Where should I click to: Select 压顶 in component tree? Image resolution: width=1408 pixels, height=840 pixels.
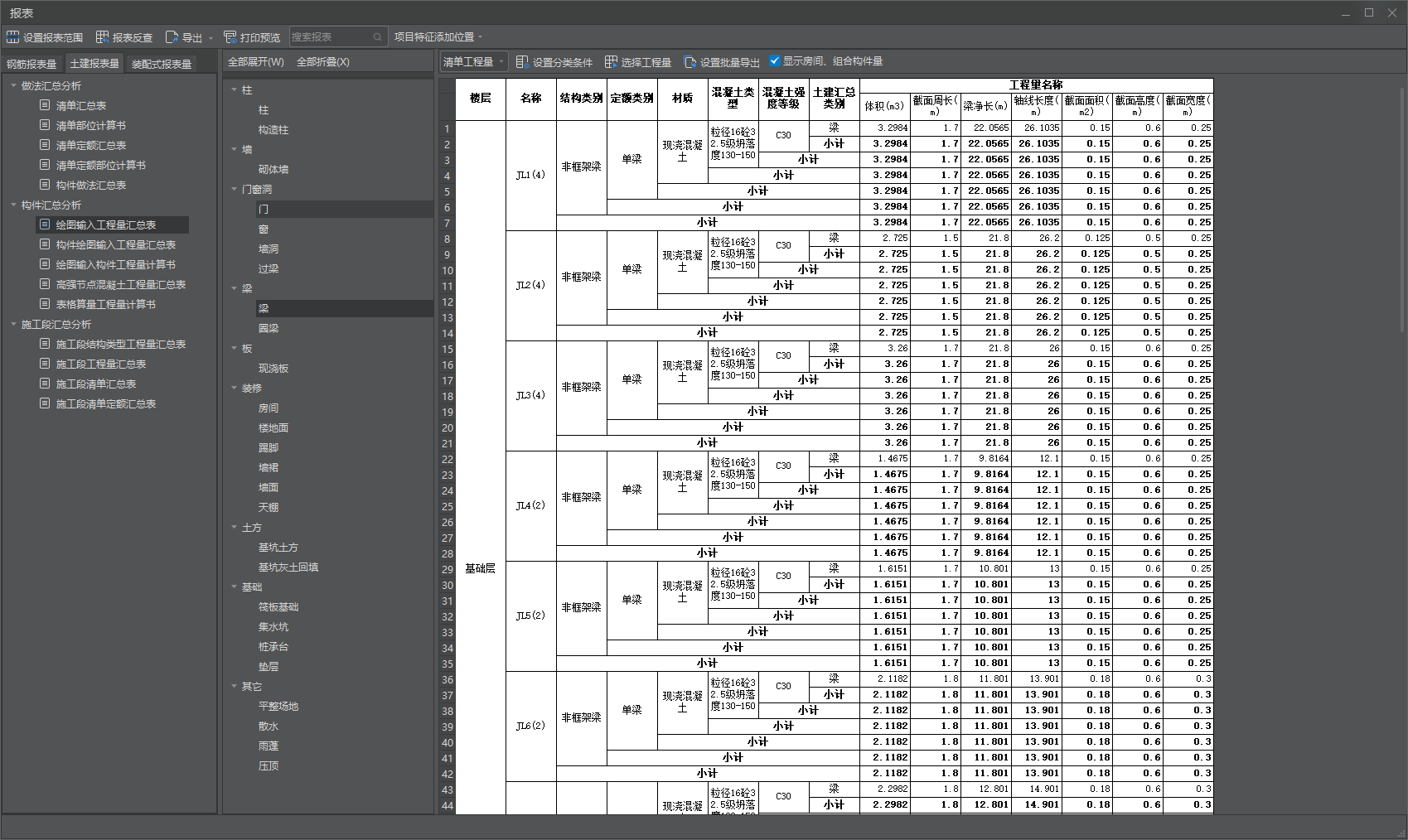point(269,765)
